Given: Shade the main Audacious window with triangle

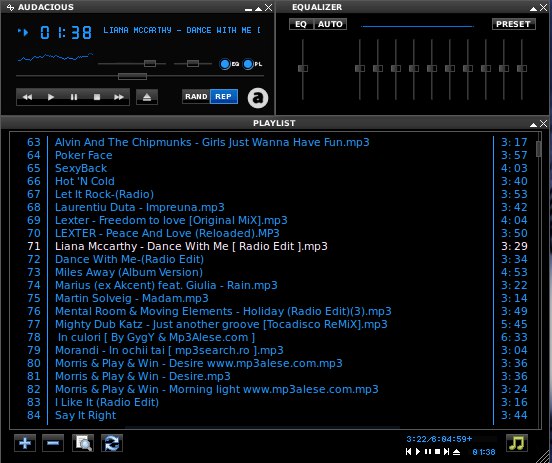Looking at the screenshot, I should click(x=258, y=8).
